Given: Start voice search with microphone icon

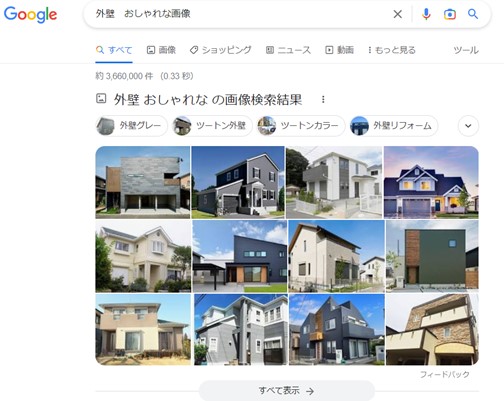Looking at the screenshot, I should [426, 14].
